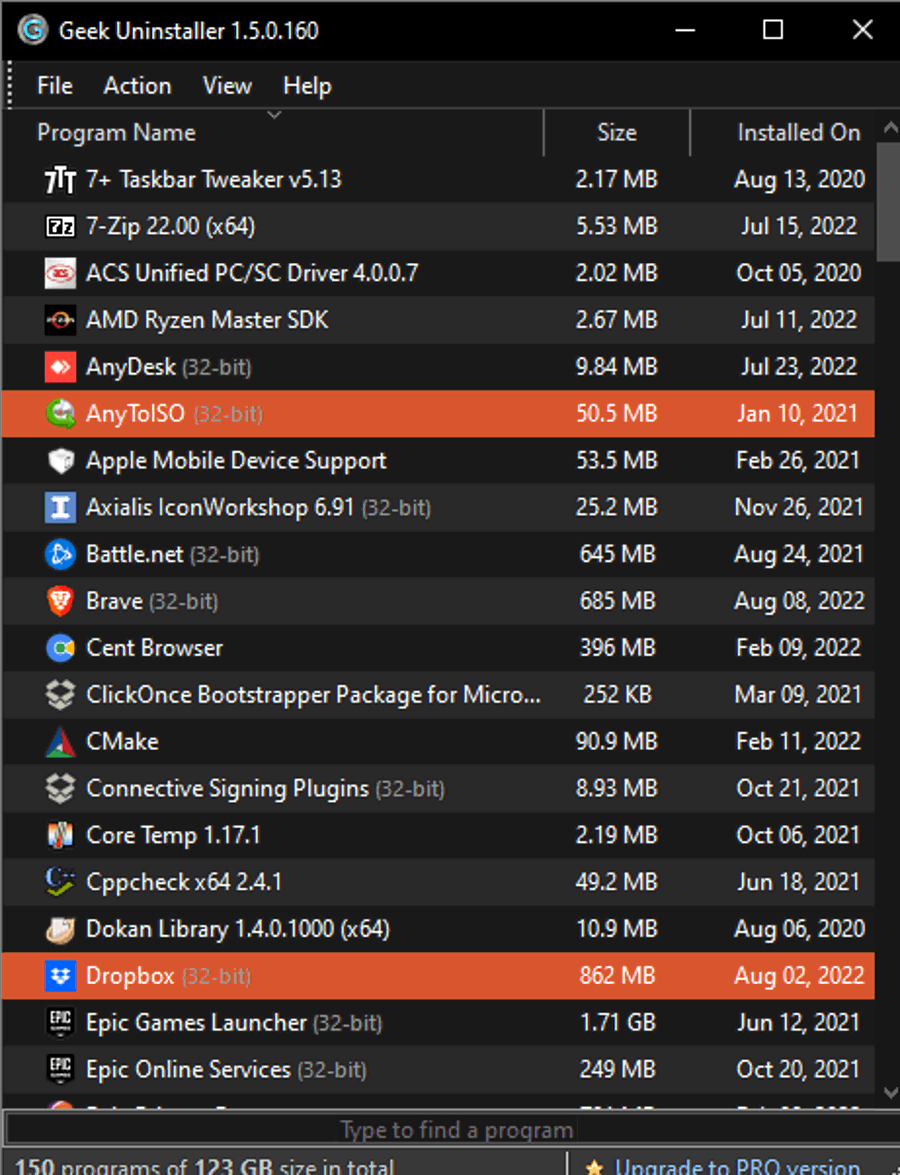Select the 'Epic Games Launcher' name
The image size is (900, 1175).
pyautogui.click(x=196, y=1023)
